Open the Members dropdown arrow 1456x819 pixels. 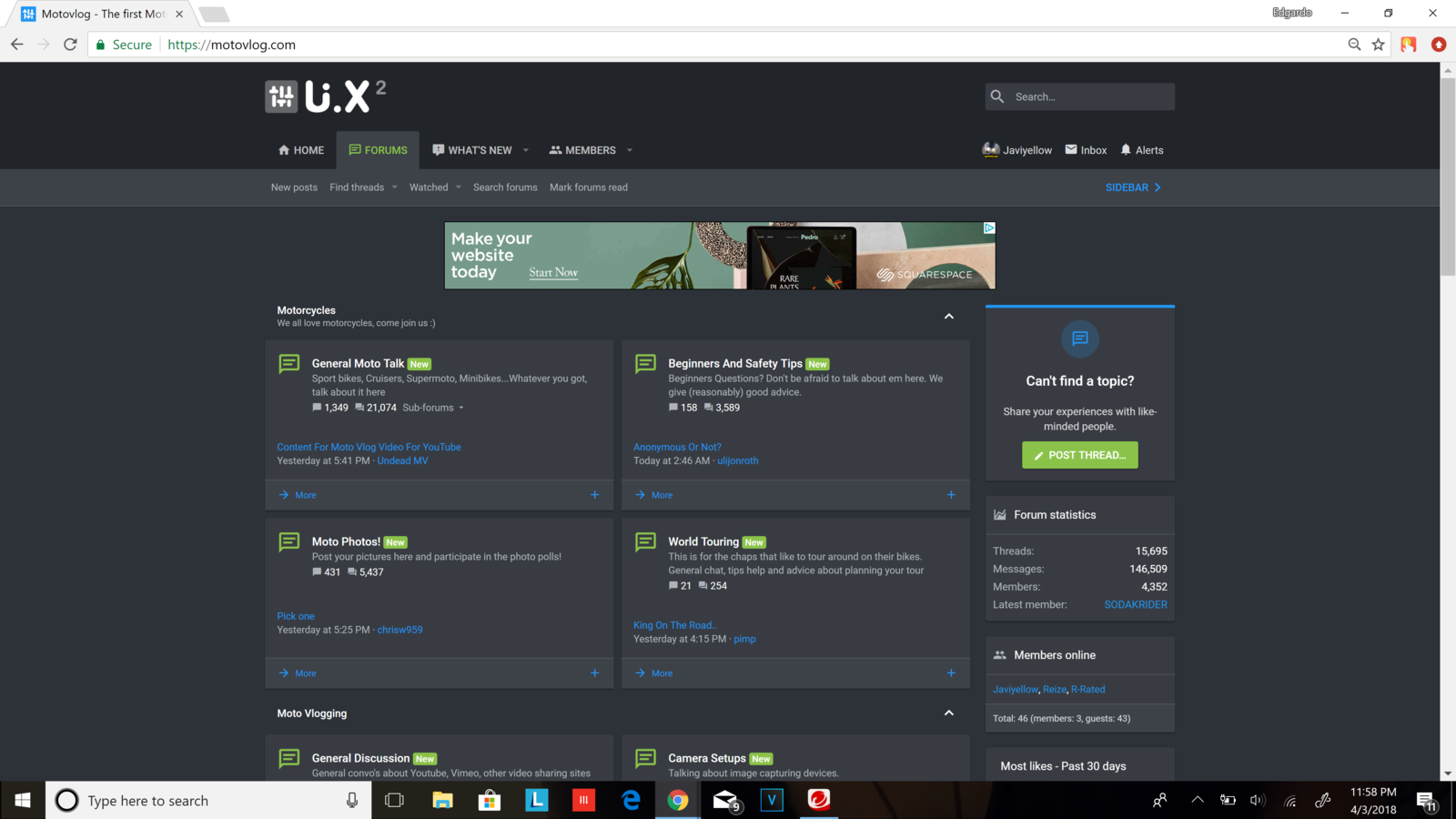630,150
